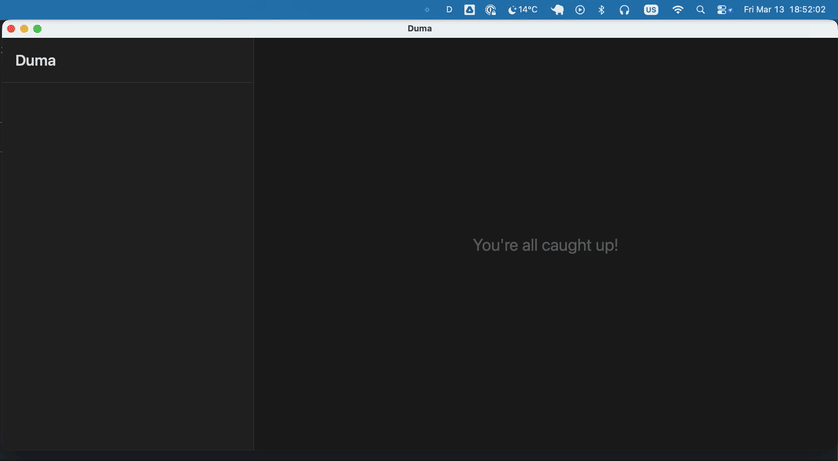This screenshot has width=838, height=461.
Task: Click the Duma sidebar heading
Action: (x=35, y=60)
